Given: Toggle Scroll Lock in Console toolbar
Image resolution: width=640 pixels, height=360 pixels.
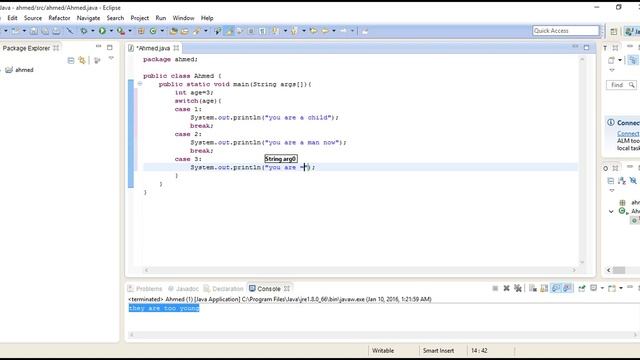Looking at the screenshot, I should tap(544, 288).
